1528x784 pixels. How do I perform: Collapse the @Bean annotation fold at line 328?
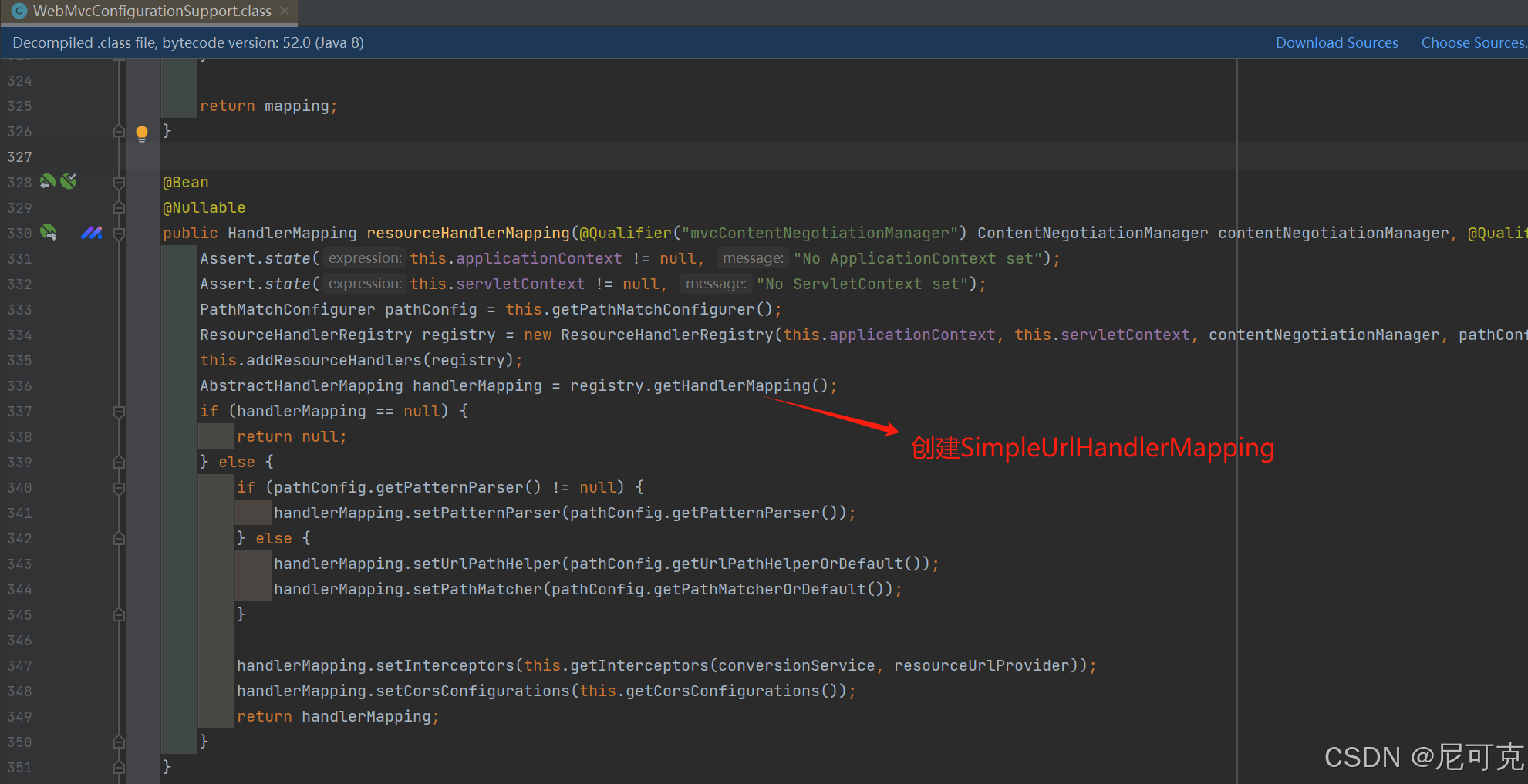click(x=119, y=183)
